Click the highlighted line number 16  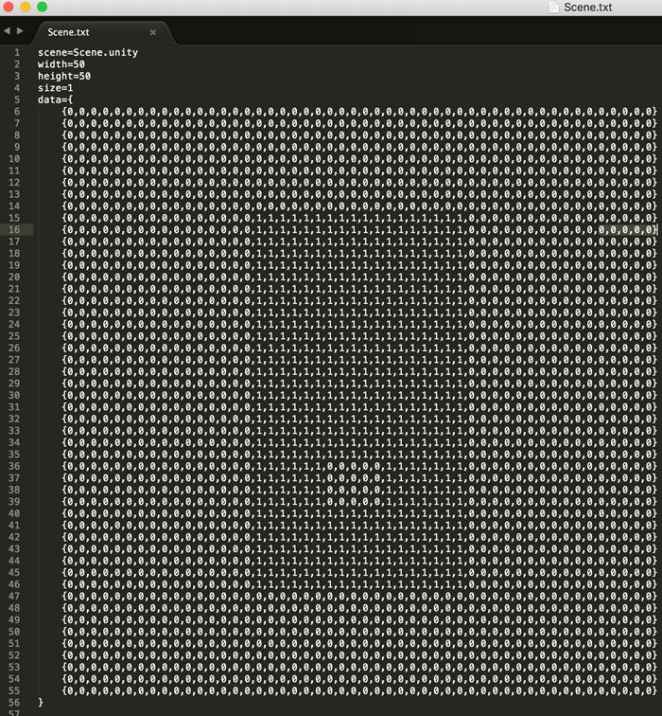(x=14, y=230)
